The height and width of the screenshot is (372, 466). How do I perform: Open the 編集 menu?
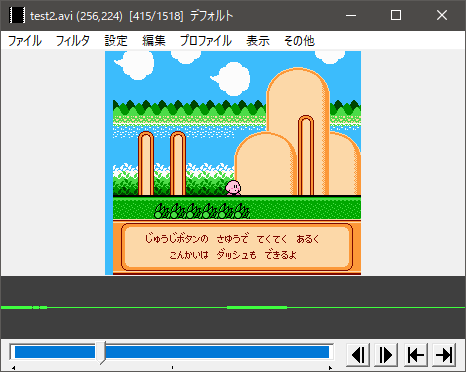click(x=154, y=41)
